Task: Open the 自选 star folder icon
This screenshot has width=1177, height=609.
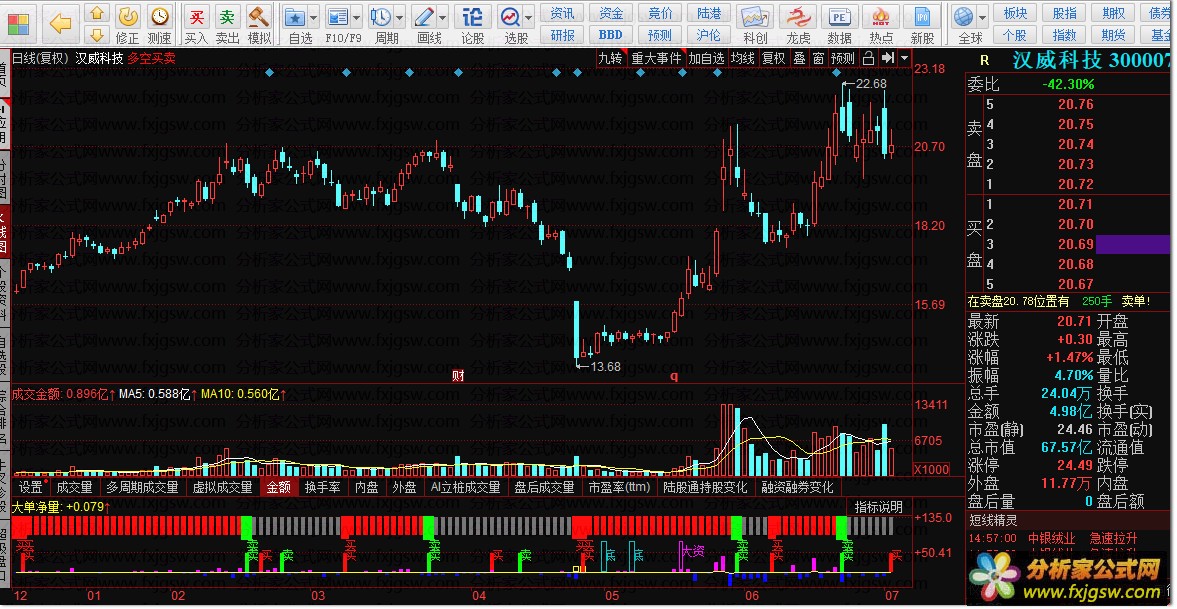Action: [294, 17]
